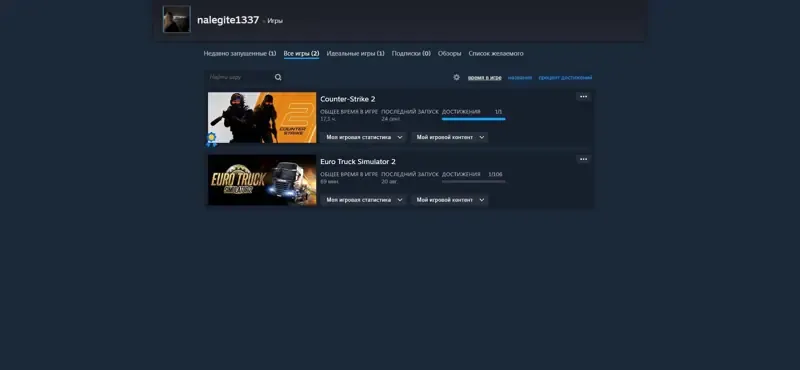Sort games by время в игре
800x370 pixels.
485,78
